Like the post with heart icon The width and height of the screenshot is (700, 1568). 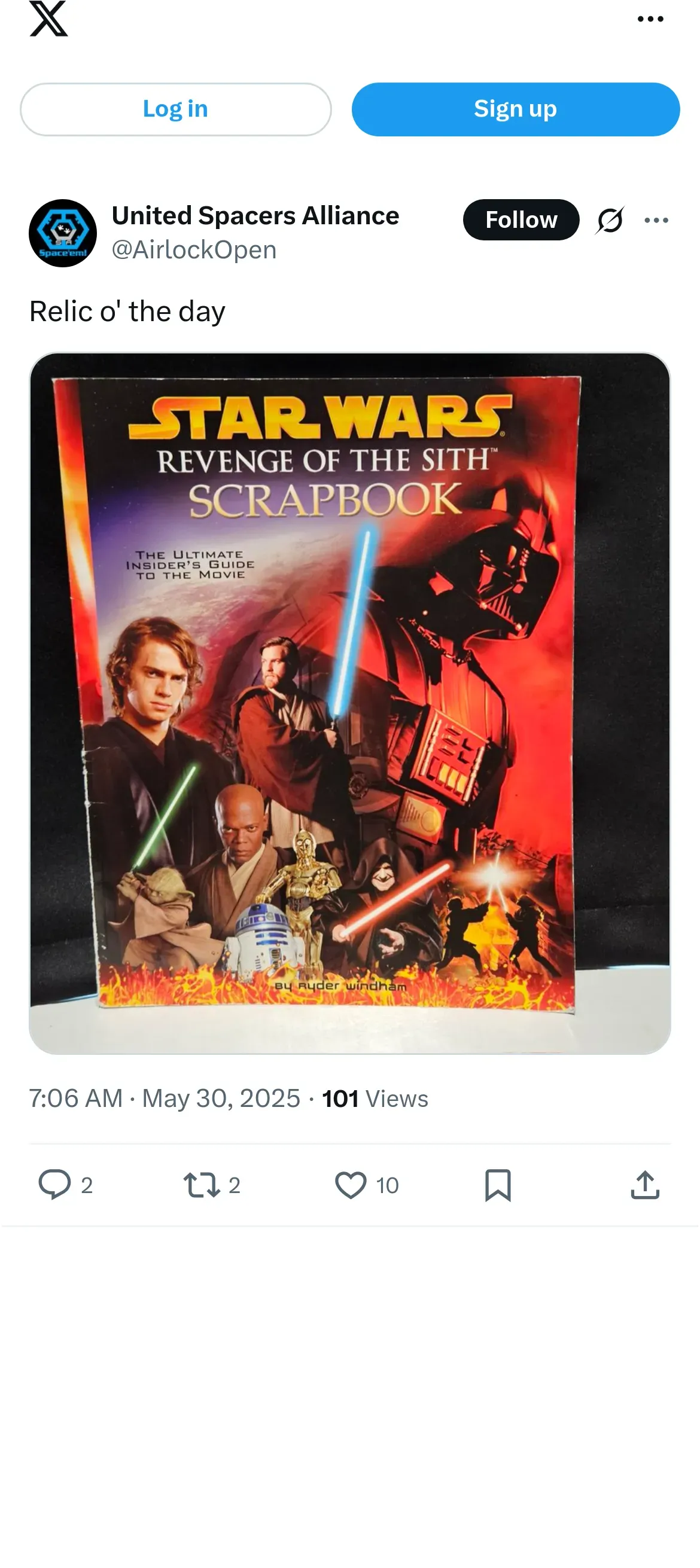[351, 1185]
